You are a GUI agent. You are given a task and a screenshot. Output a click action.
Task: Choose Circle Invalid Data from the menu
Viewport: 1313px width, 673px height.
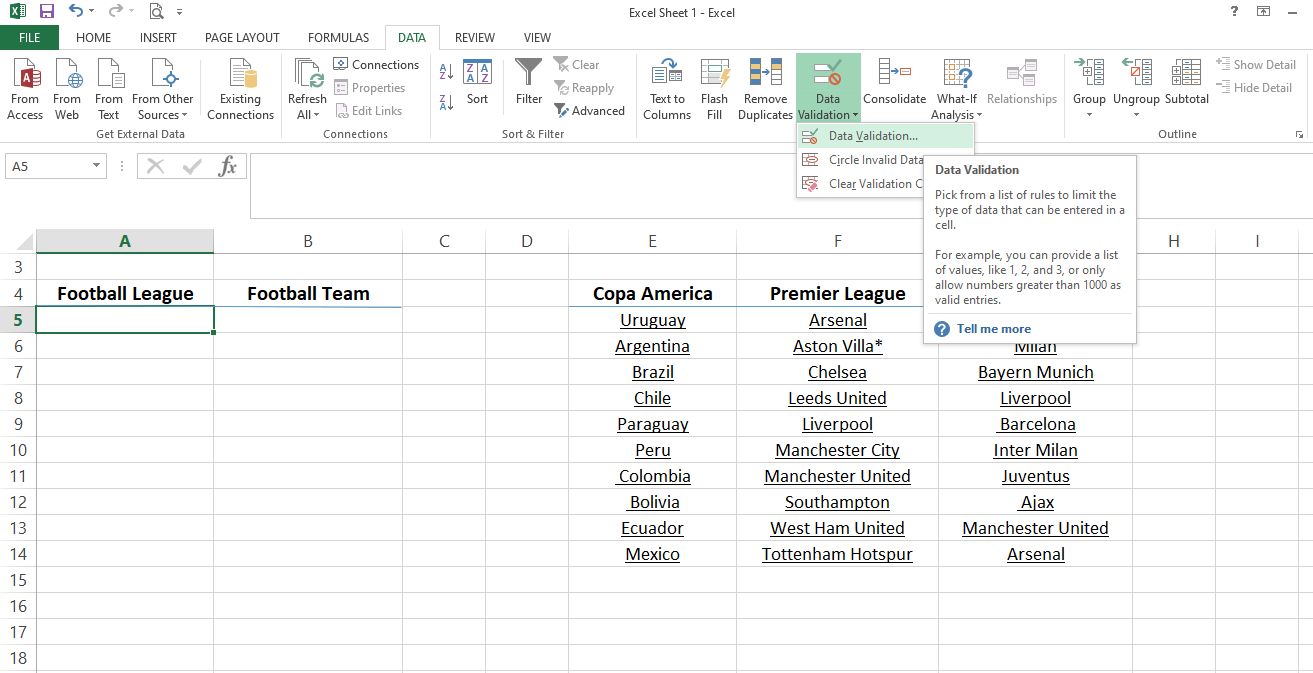click(x=874, y=159)
